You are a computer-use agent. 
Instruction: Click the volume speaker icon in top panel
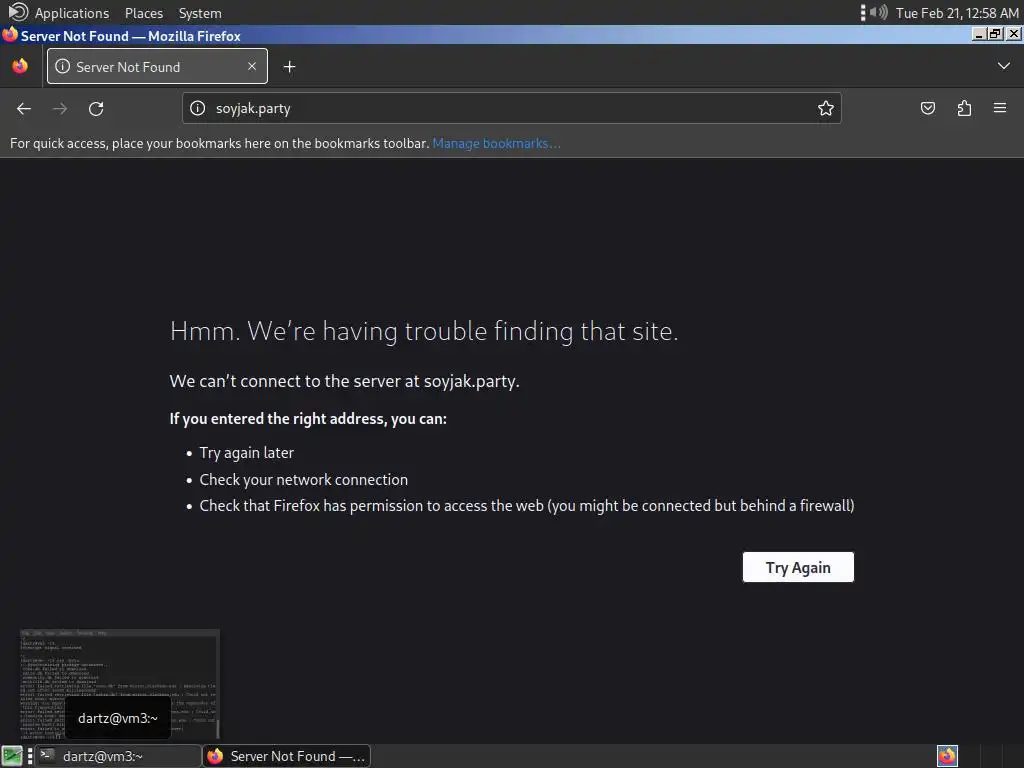pos(878,12)
